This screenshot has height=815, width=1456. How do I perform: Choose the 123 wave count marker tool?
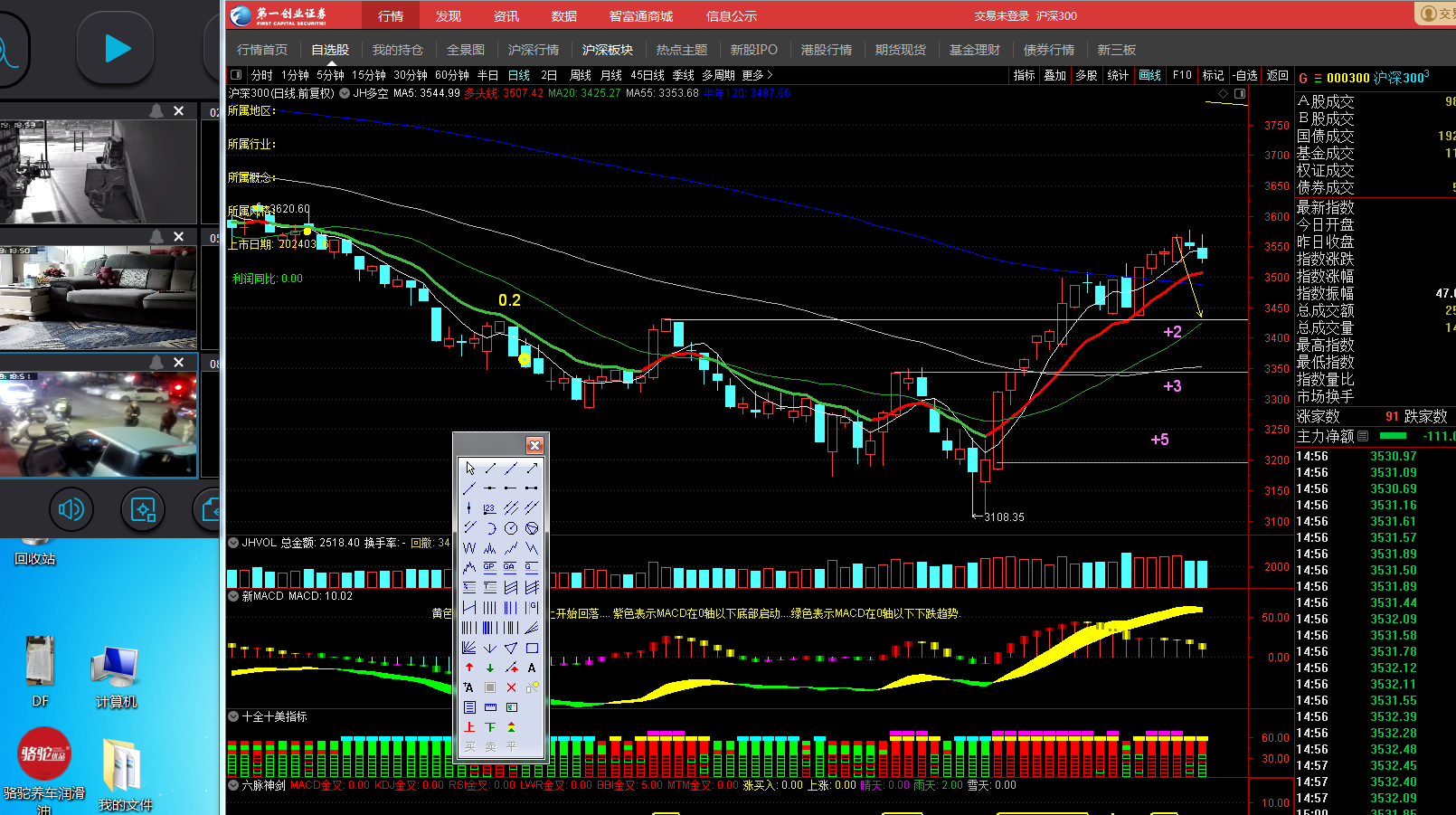490,508
